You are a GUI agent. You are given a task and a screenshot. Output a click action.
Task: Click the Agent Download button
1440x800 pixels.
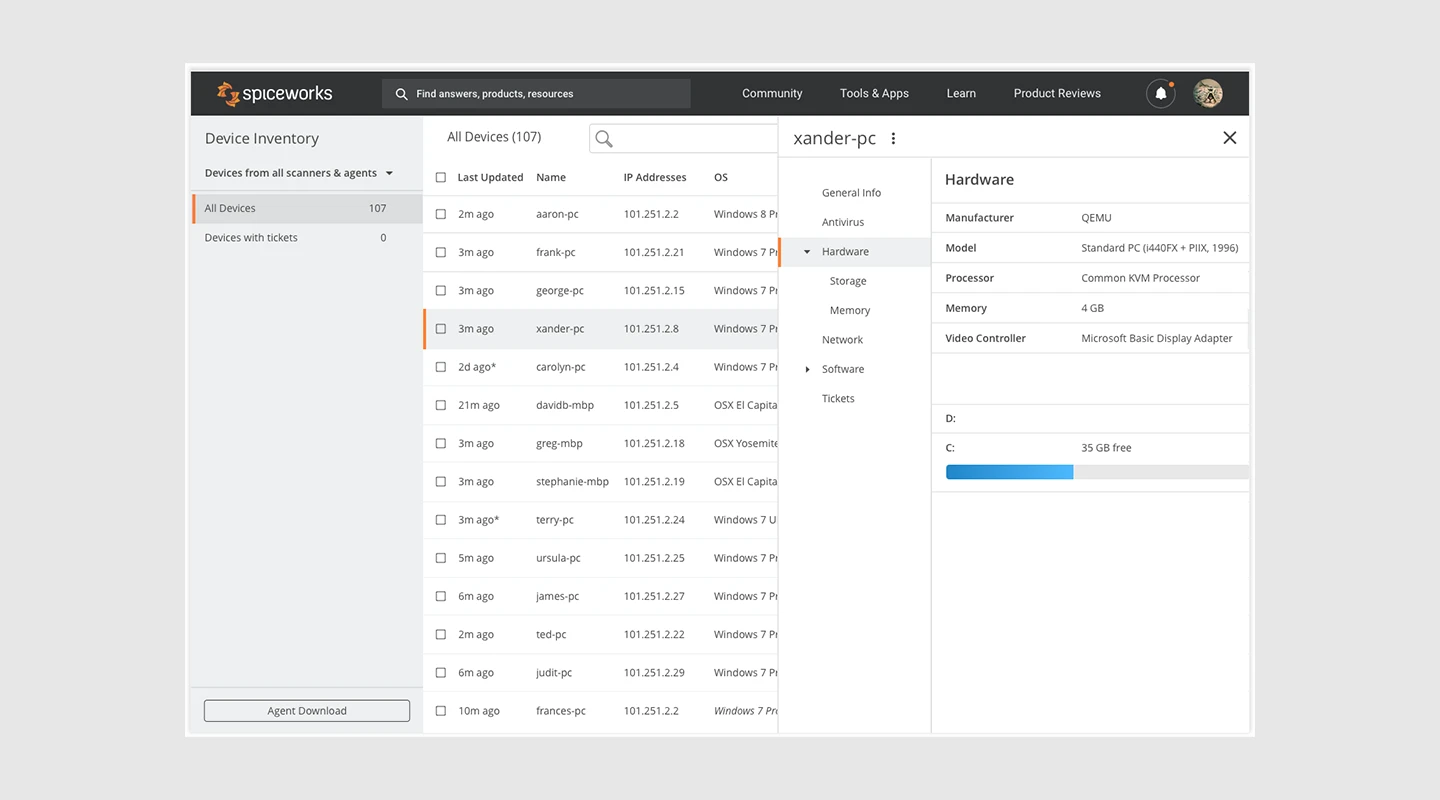click(307, 711)
